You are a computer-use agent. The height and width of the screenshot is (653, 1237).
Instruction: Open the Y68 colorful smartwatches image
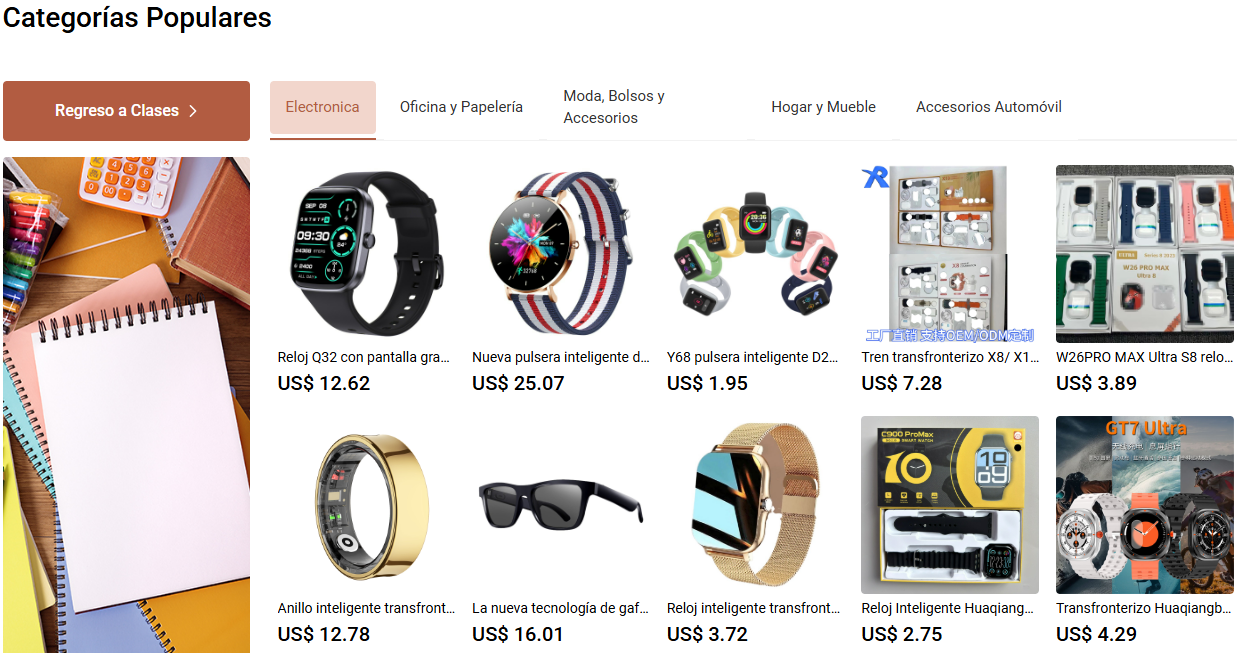tap(755, 254)
